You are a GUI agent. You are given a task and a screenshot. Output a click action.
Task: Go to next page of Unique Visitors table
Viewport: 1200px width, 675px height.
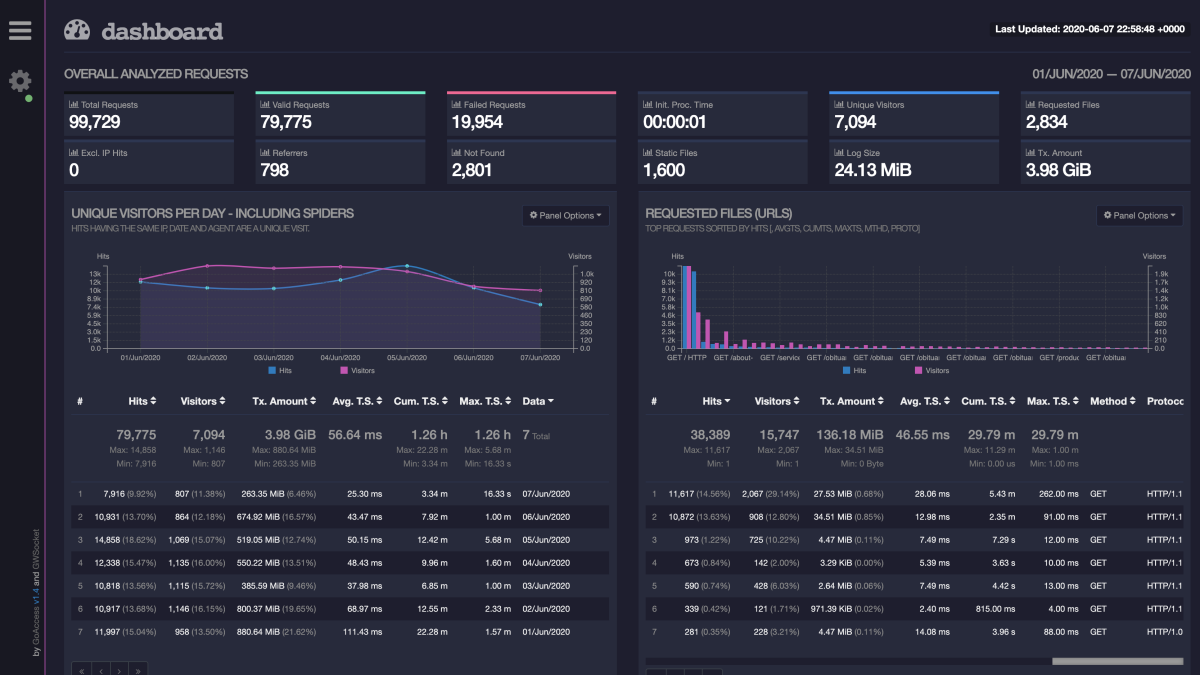(x=119, y=669)
